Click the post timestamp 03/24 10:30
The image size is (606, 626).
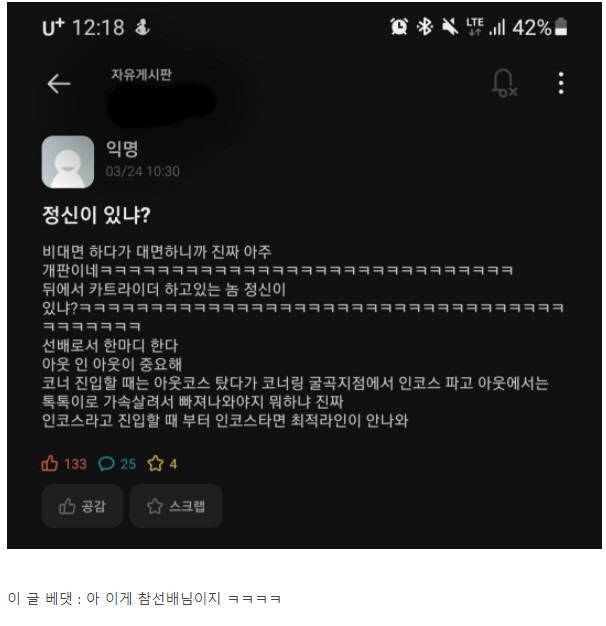coord(143,171)
